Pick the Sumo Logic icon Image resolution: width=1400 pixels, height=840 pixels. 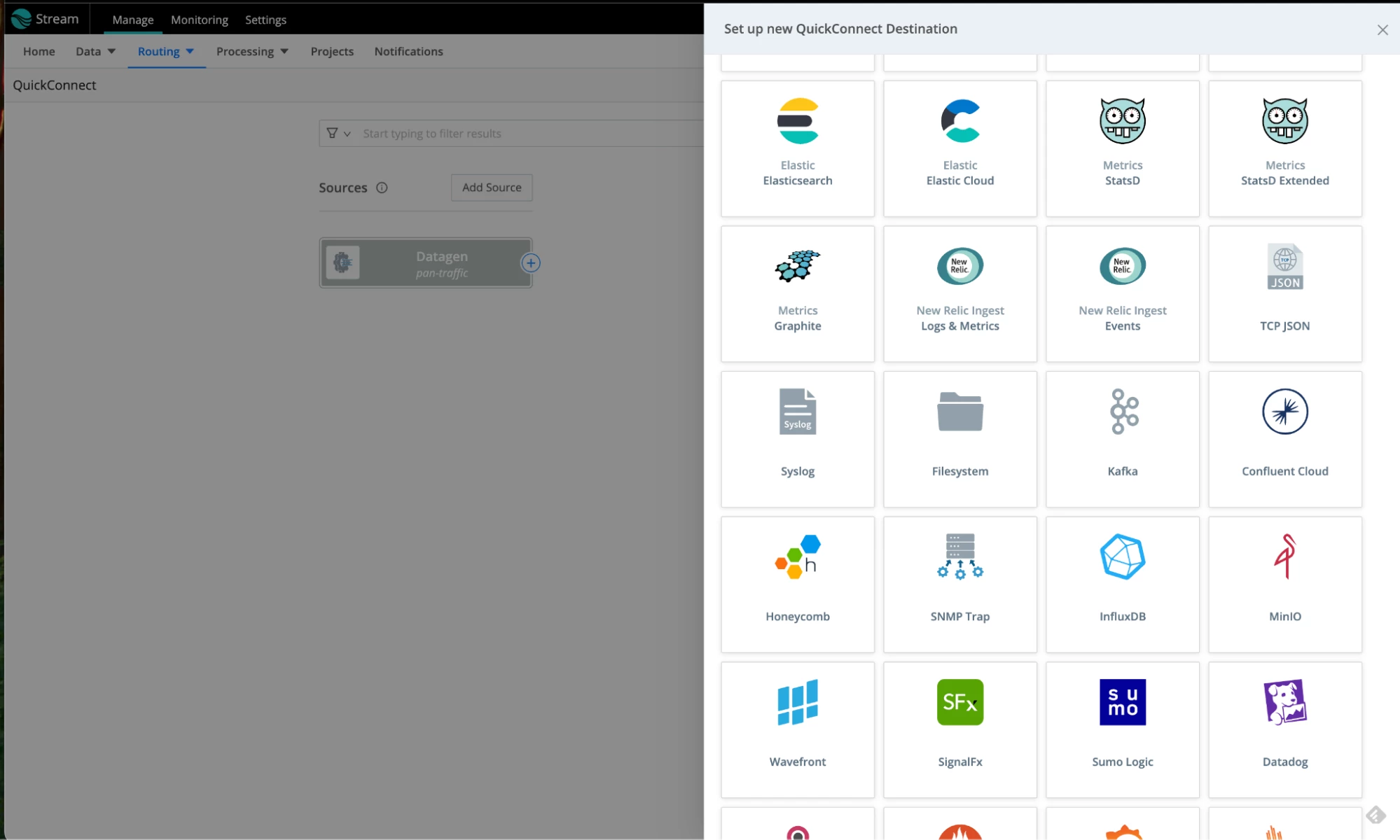(1123, 702)
